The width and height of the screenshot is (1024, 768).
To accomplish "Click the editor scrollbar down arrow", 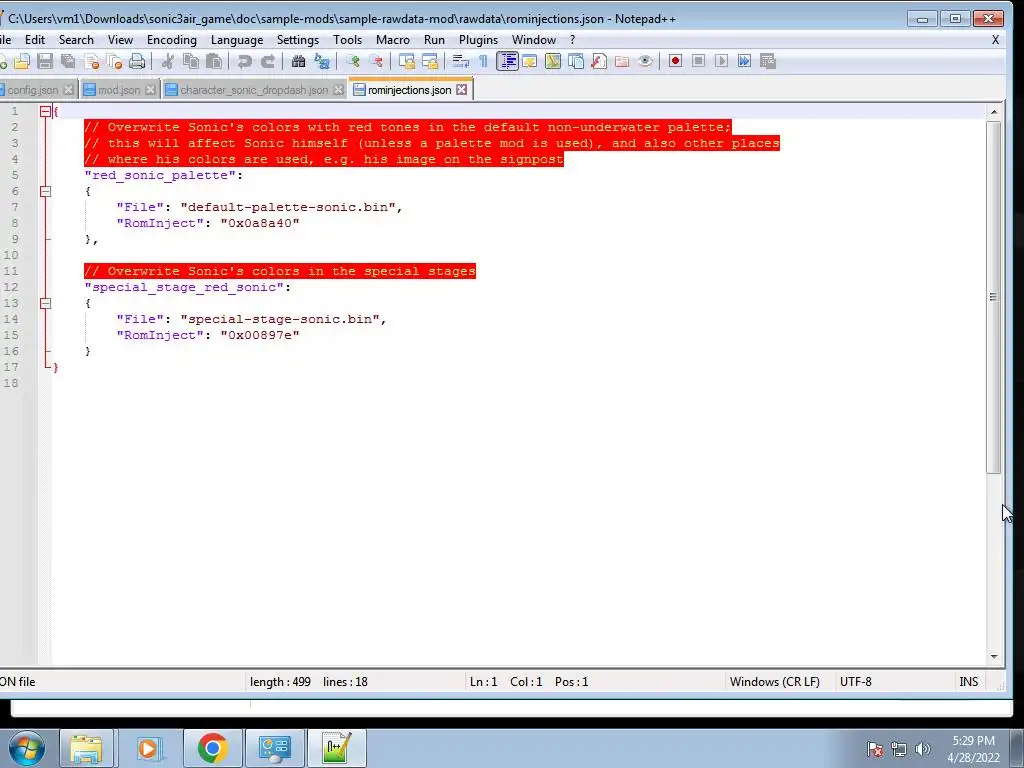I will 994,656.
